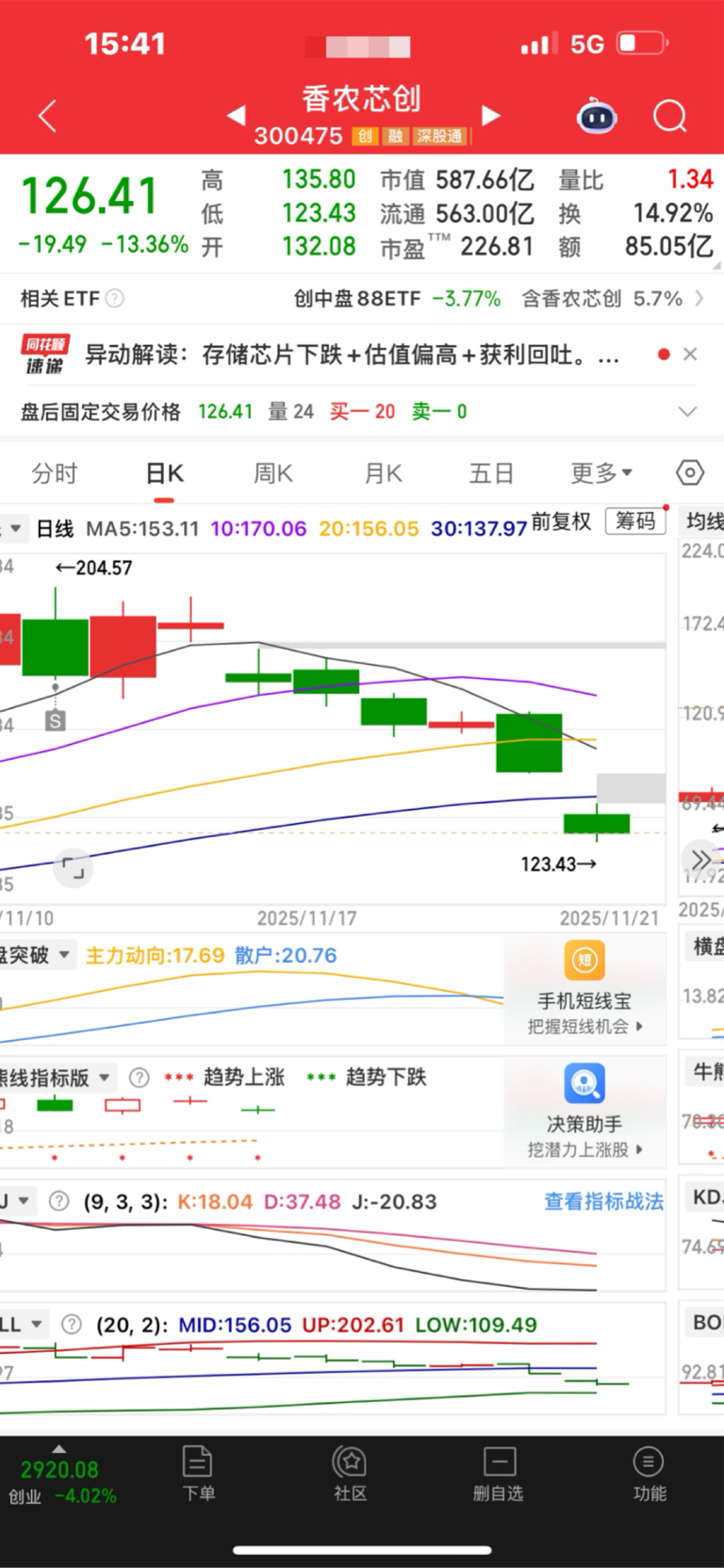Tap the 204.57 high price label

(93, 568)
